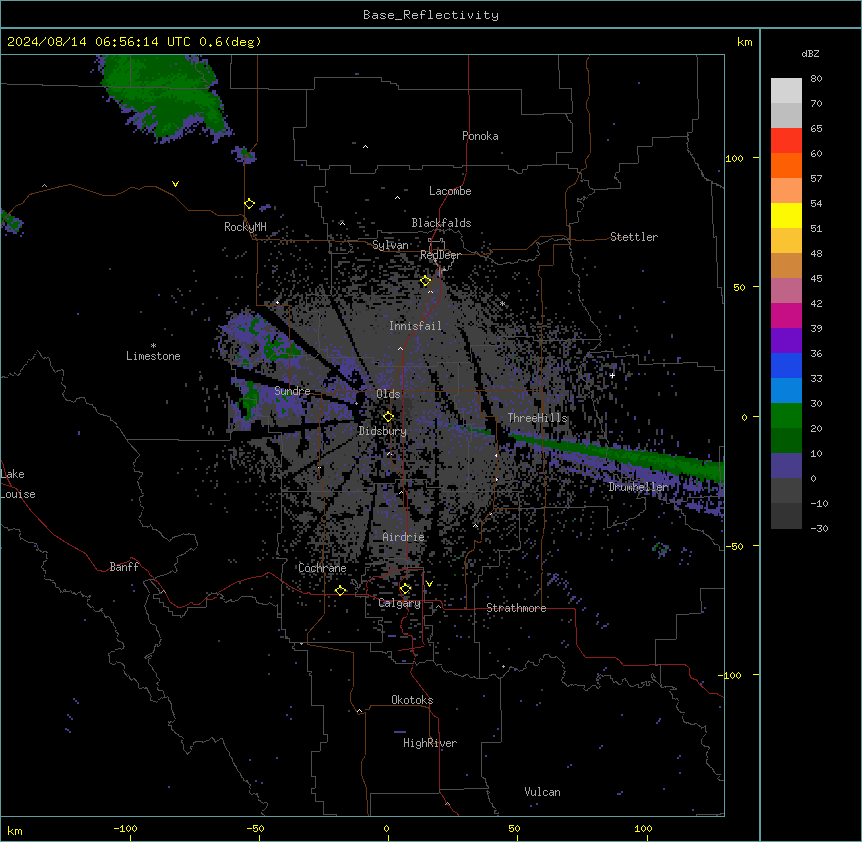Pick the light gray 70 dBZ legend swatch
This screenshot has height=842, width=862.
[786, 115]
